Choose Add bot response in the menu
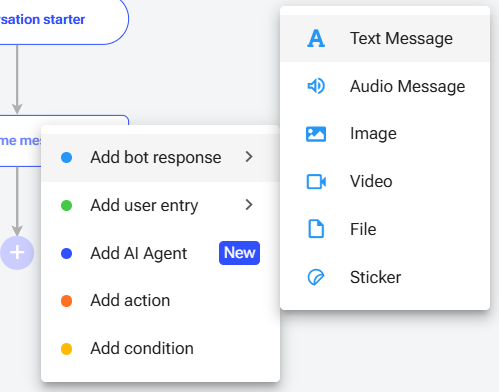499x392 pixels. (160, 158)
